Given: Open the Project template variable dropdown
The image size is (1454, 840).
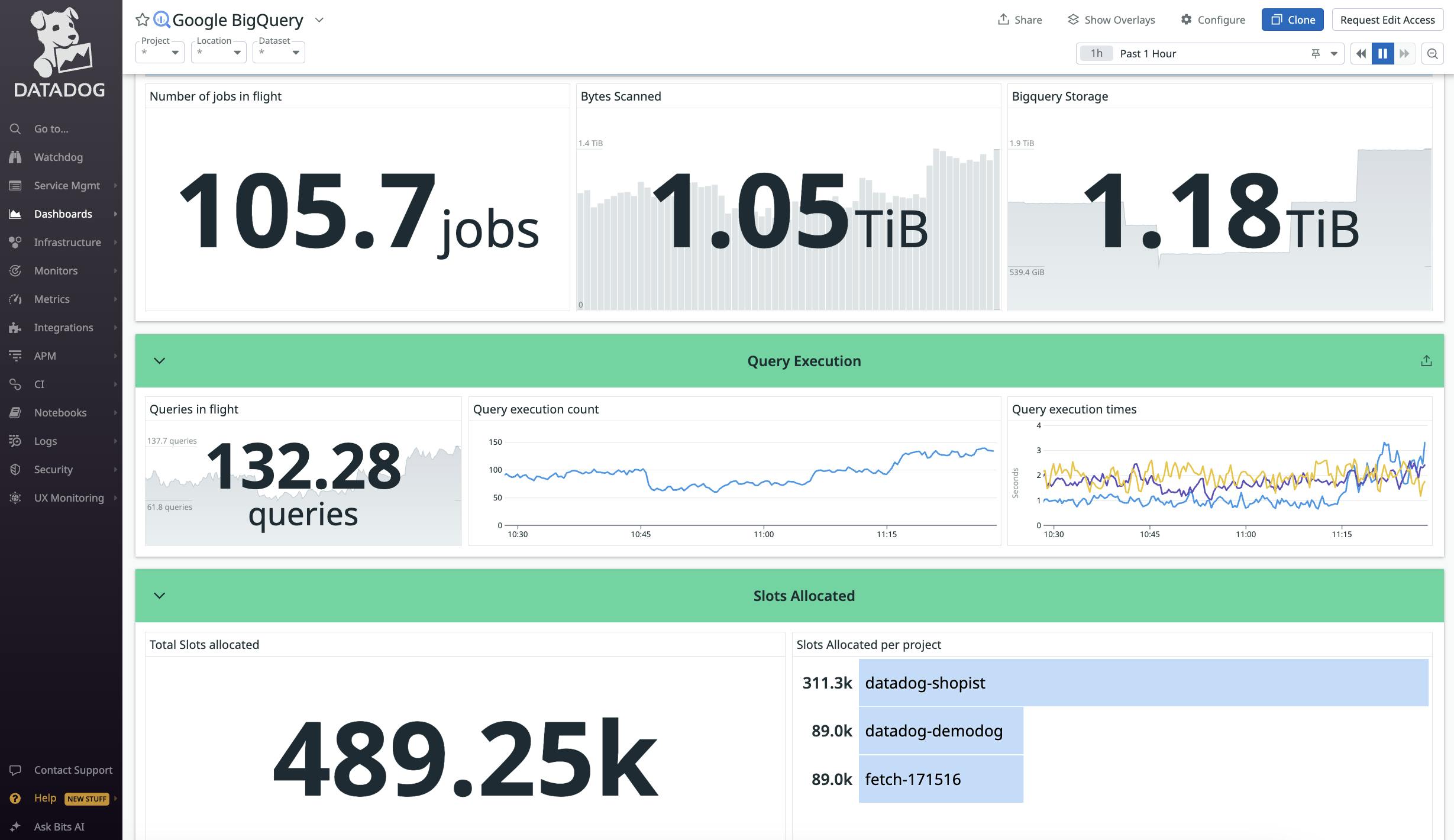Looking at the screenshot, I should [x=160, y=53].
